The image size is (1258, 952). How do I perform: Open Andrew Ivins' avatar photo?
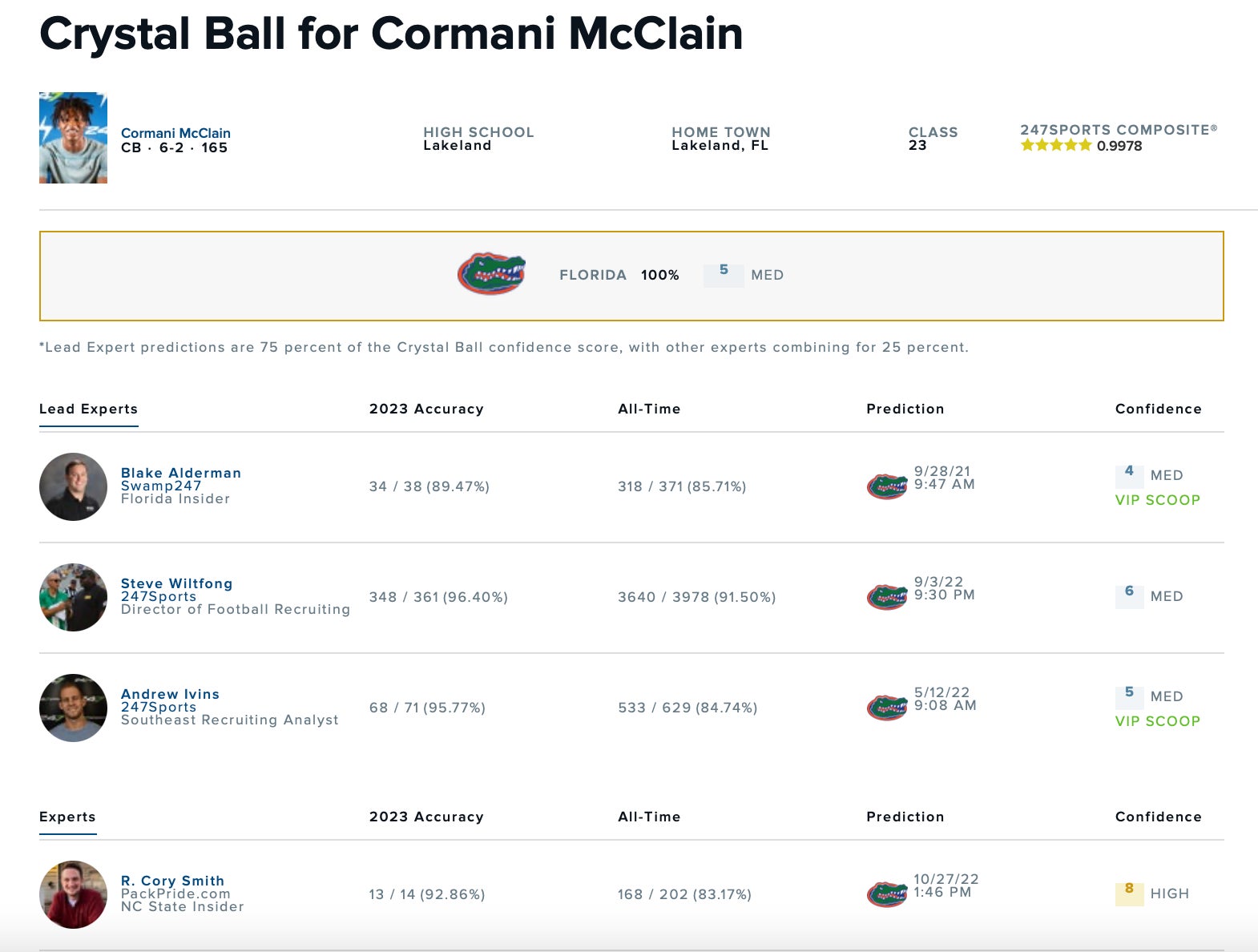[x=73, y=708]
